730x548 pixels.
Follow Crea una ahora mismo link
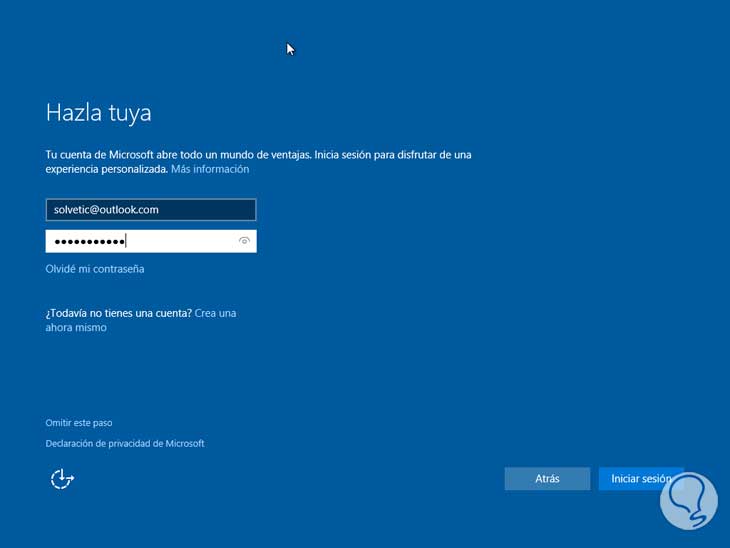[141, 320]
